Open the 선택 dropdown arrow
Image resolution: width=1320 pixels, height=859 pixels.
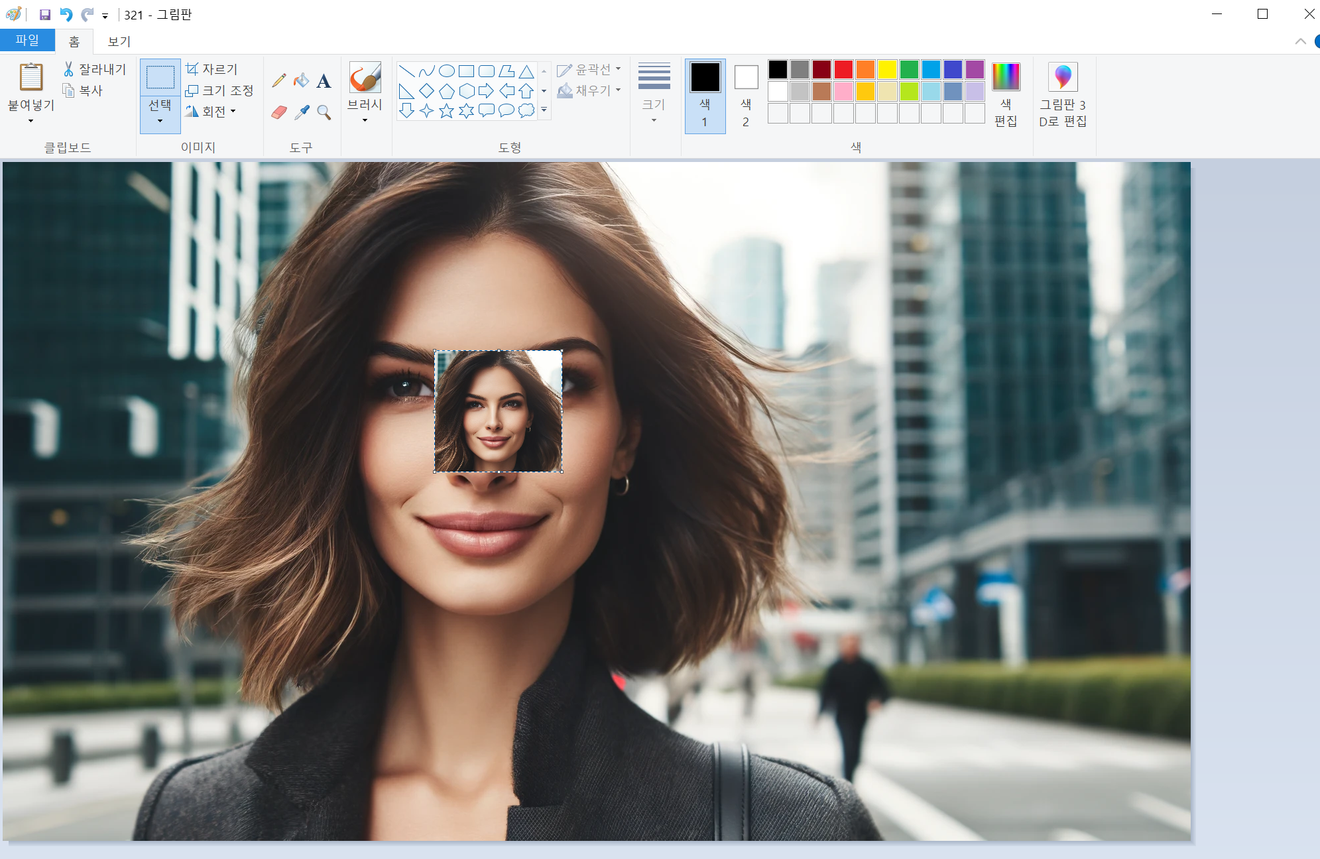(x=160, y=121)
